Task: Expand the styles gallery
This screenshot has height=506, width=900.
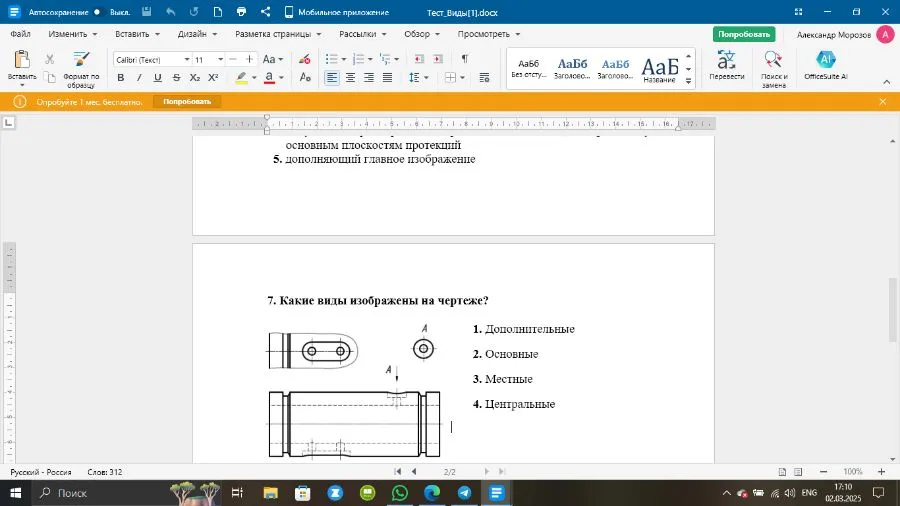Action: 688,81
